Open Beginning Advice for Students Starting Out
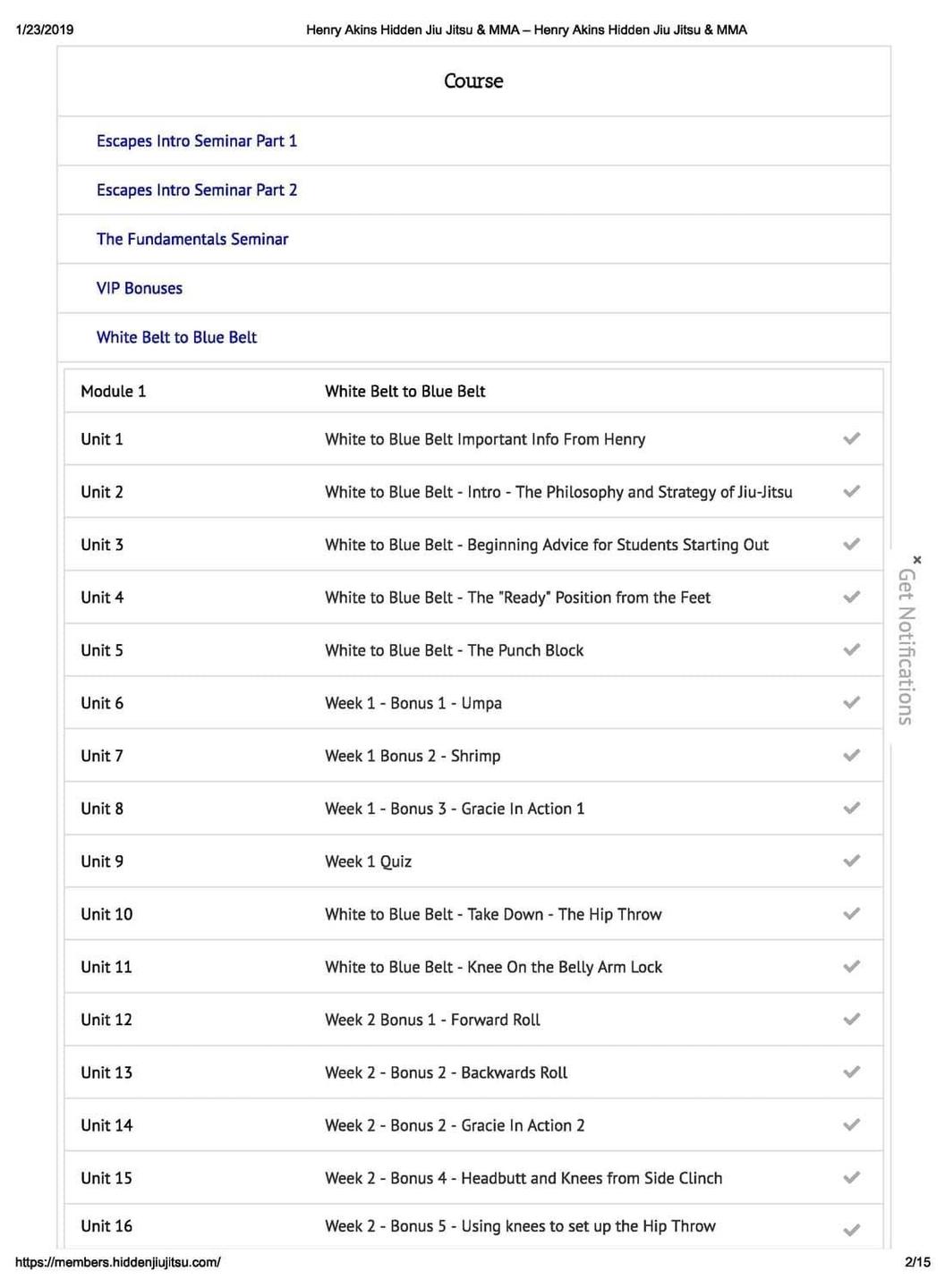Image resolution: width=945 pixels, height=1288 pixels. (x=547, y=545)
